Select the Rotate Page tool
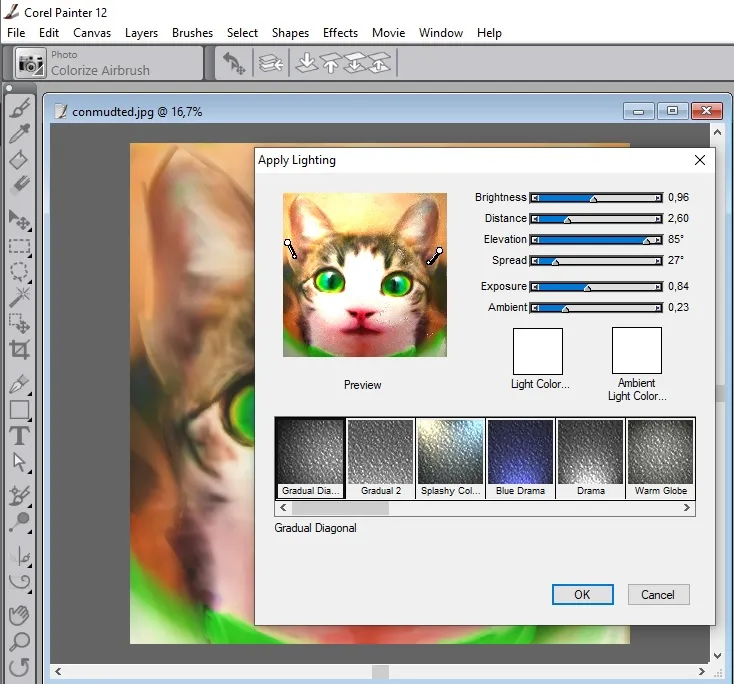This screenshot has height=684, width=734. coord(19,667)
